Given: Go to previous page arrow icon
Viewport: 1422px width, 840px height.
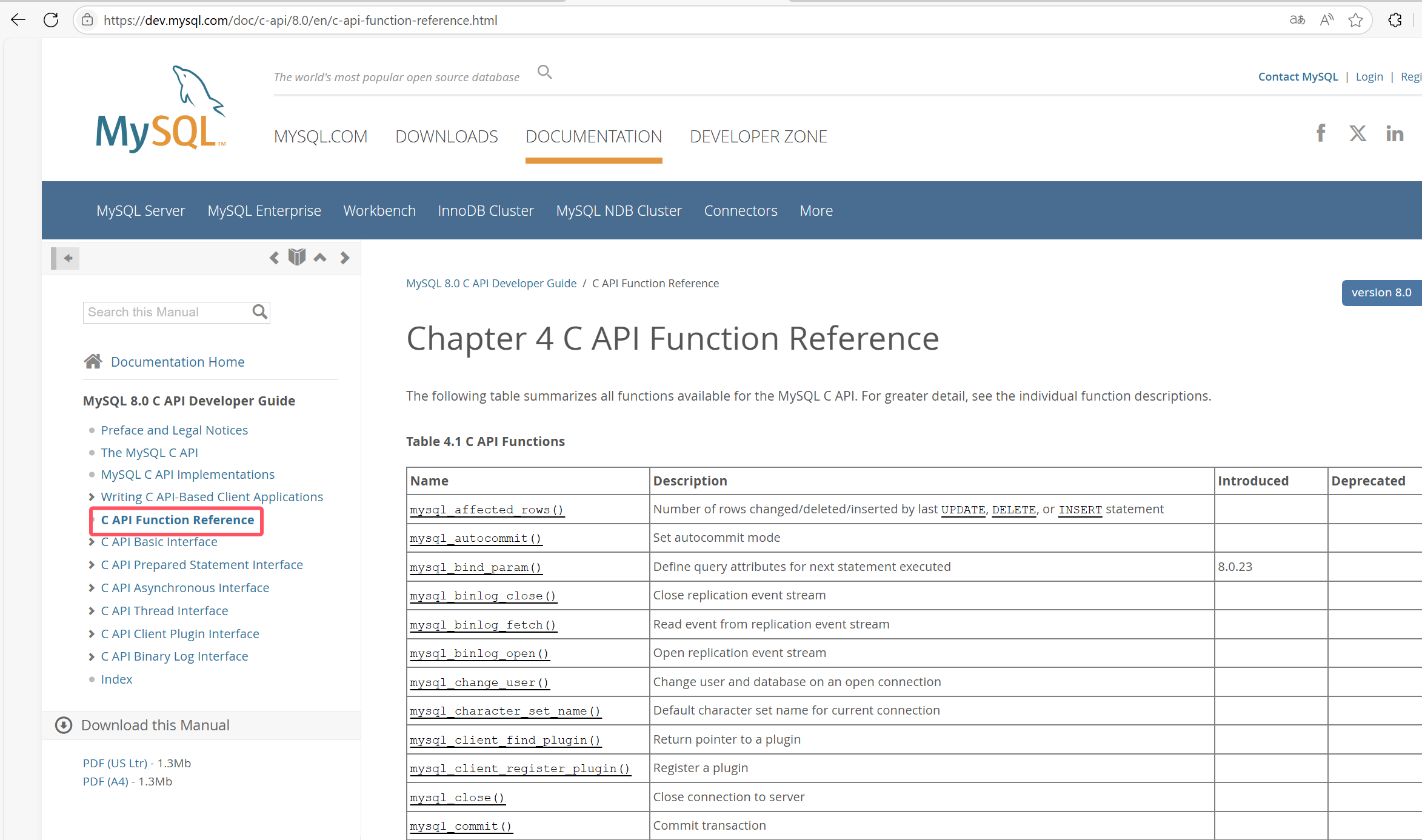Looking at the screenshot, I should tap(274, 257).
